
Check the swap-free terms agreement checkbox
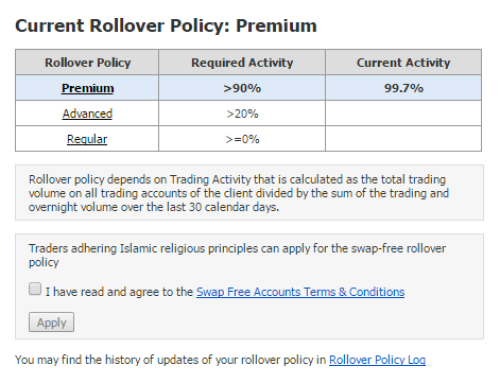(x=35, y=289)
